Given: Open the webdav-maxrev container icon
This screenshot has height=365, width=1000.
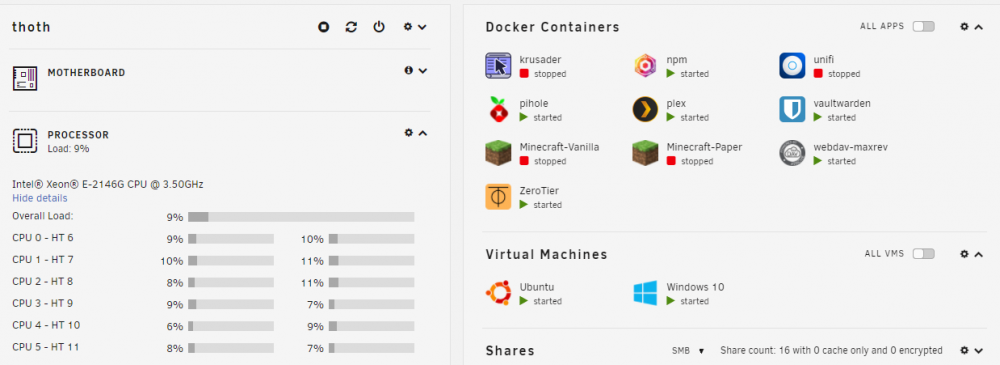Looking at the screenshot, I should [x=792, y=153].
